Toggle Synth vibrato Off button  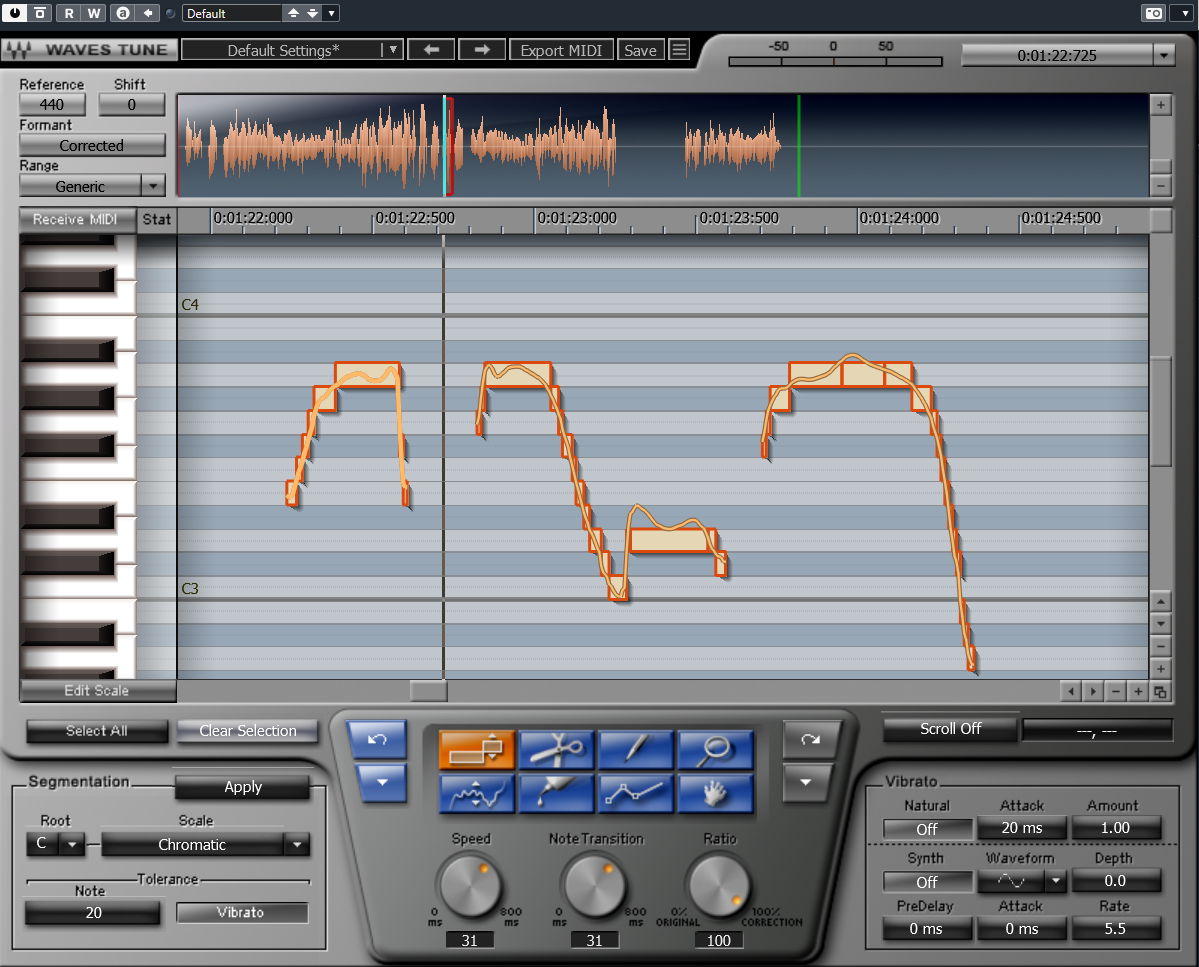click(927, 882)
